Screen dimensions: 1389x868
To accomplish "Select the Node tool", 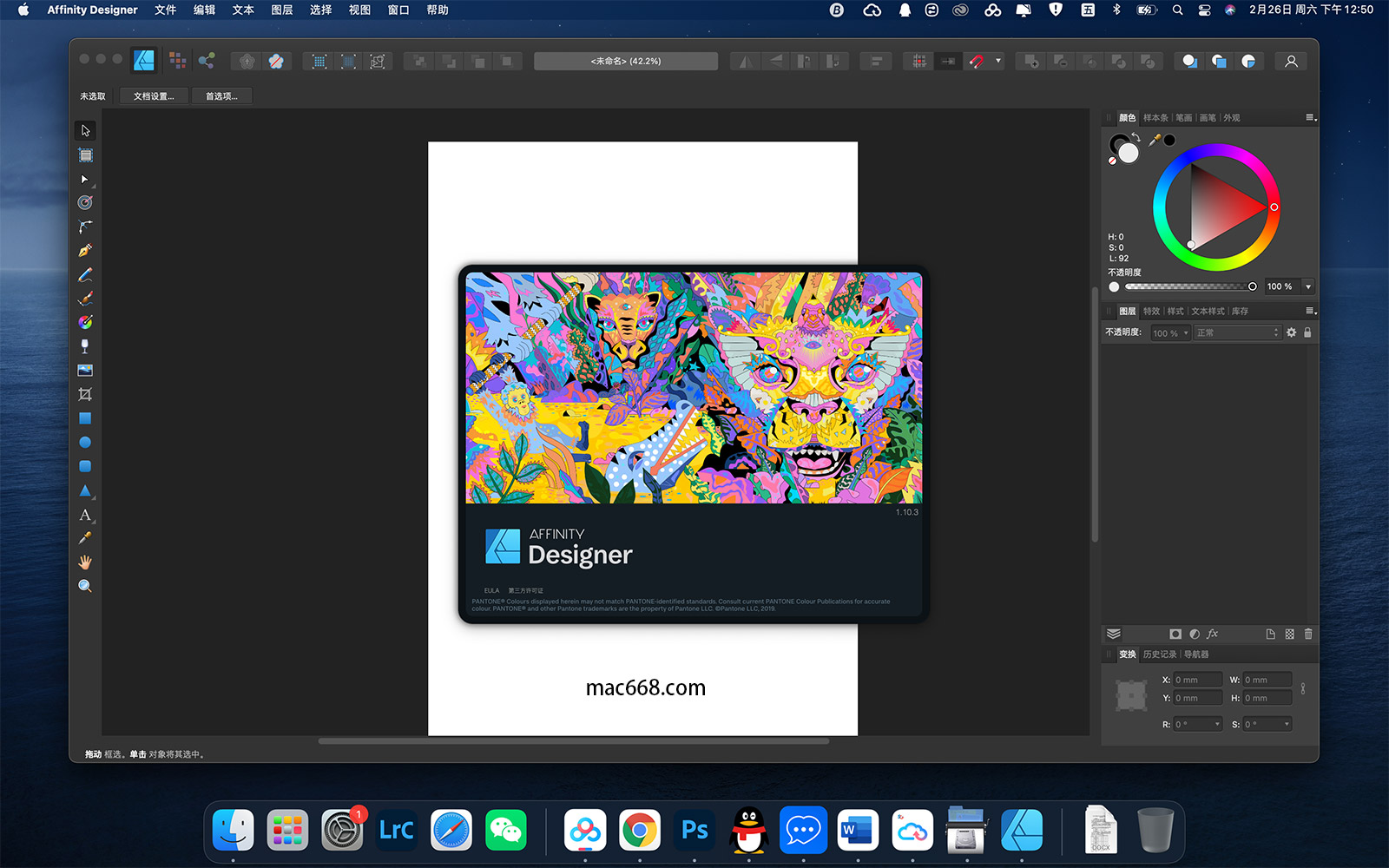I will coord(85,179).
